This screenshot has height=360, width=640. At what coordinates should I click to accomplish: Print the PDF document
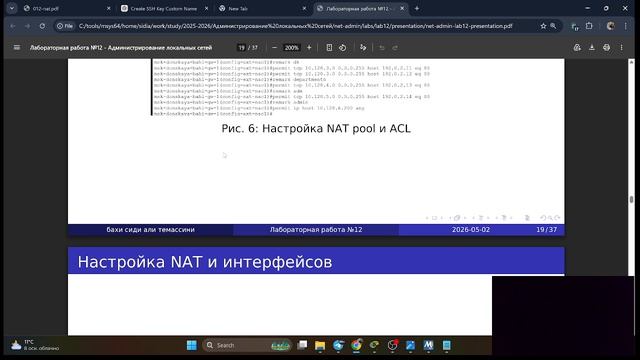click(x=607, y=48)
